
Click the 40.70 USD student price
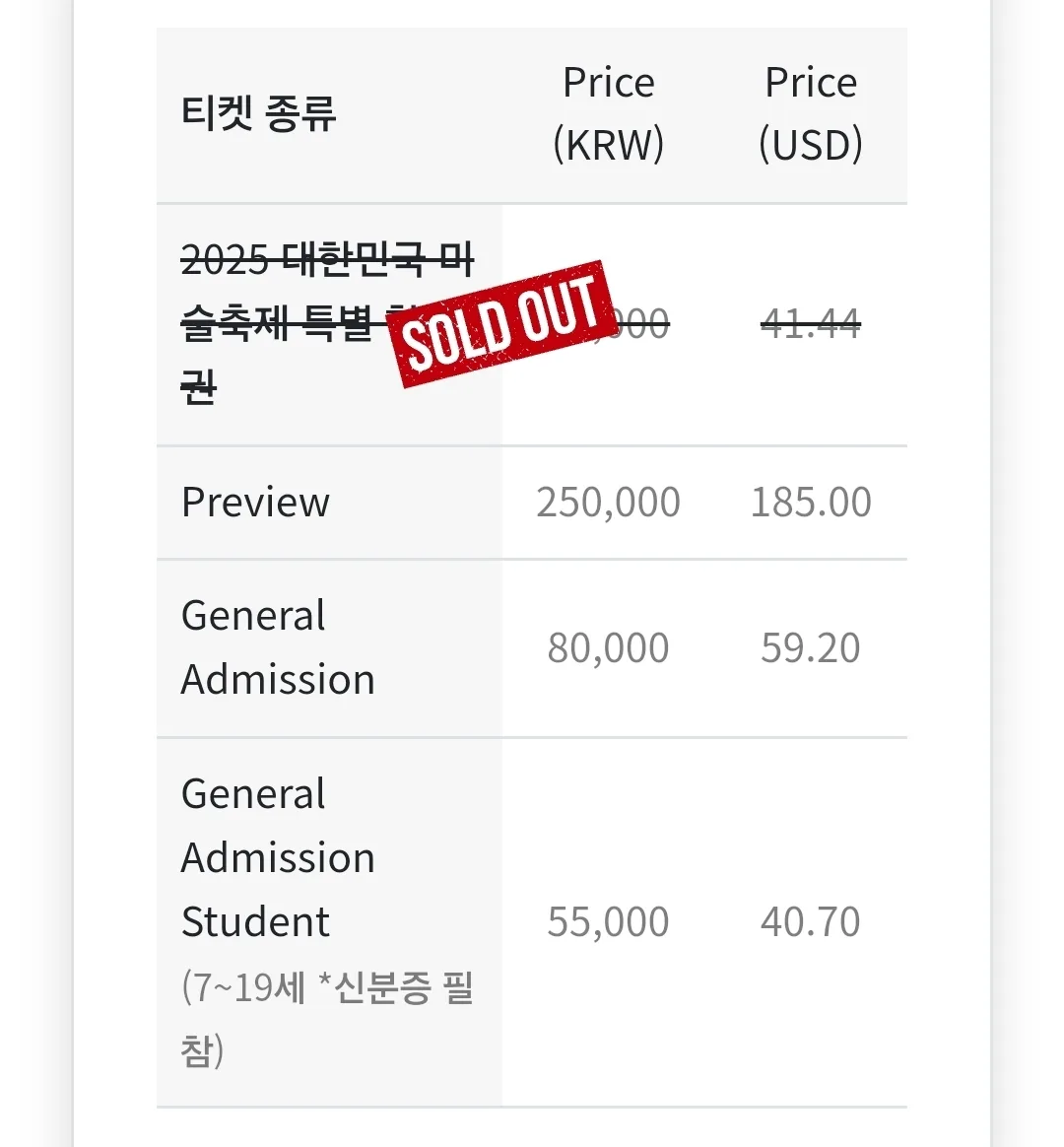tap(811, 921)
